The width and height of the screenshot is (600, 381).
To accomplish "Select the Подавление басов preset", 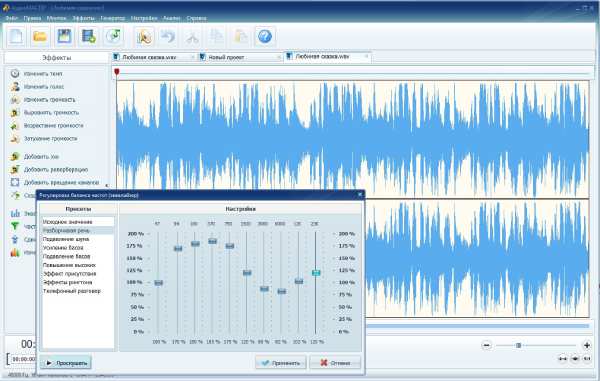I will pos(78,256).
